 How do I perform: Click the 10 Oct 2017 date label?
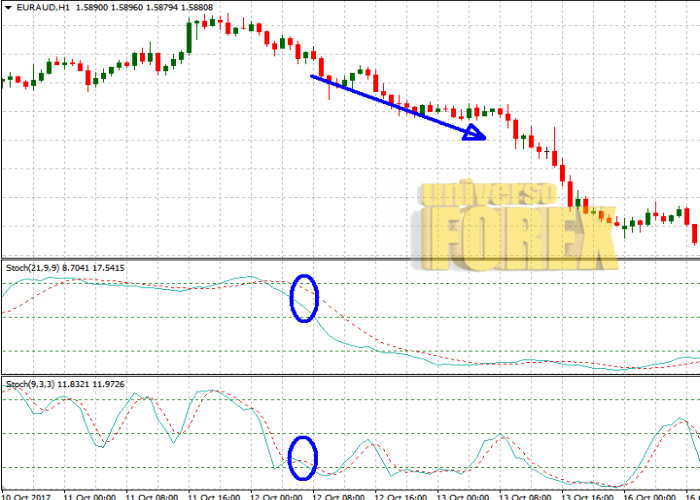tap(27, 495)
